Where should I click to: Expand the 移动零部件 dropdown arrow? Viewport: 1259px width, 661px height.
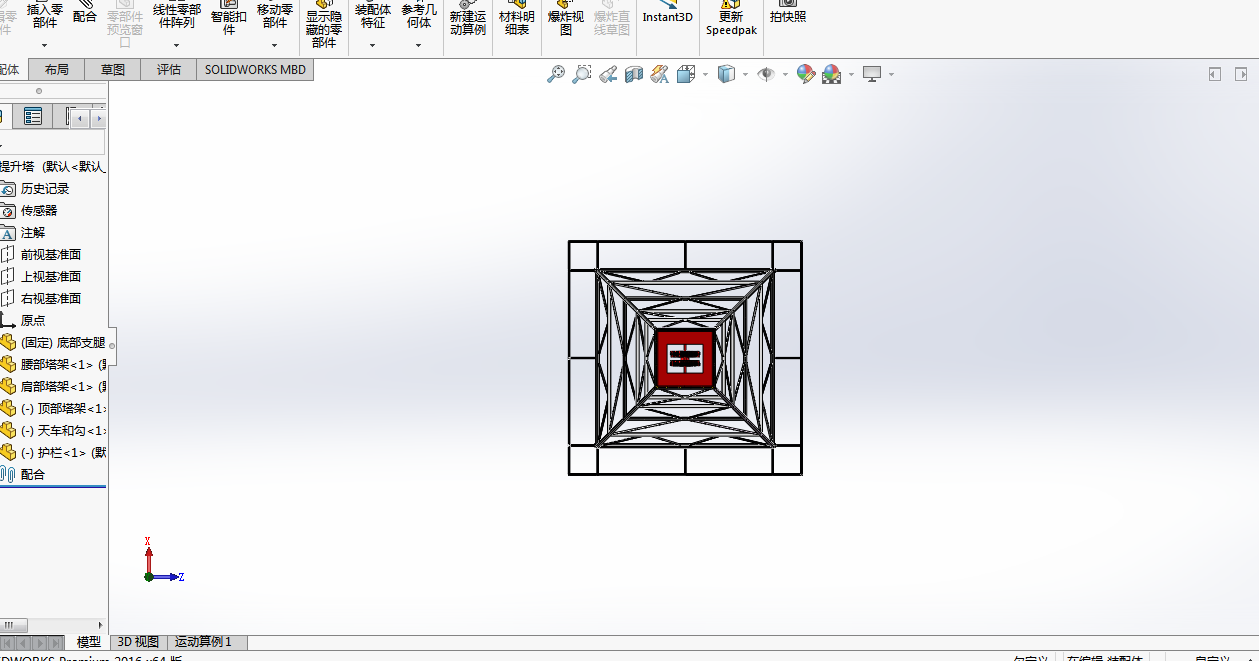[x=274, y=45]
